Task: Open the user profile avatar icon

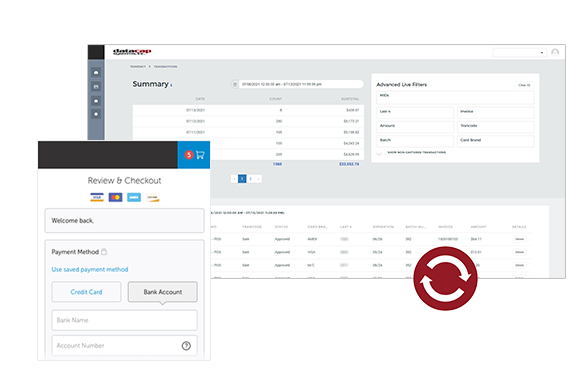Action: pyautogui.click(x=555, y=52)
